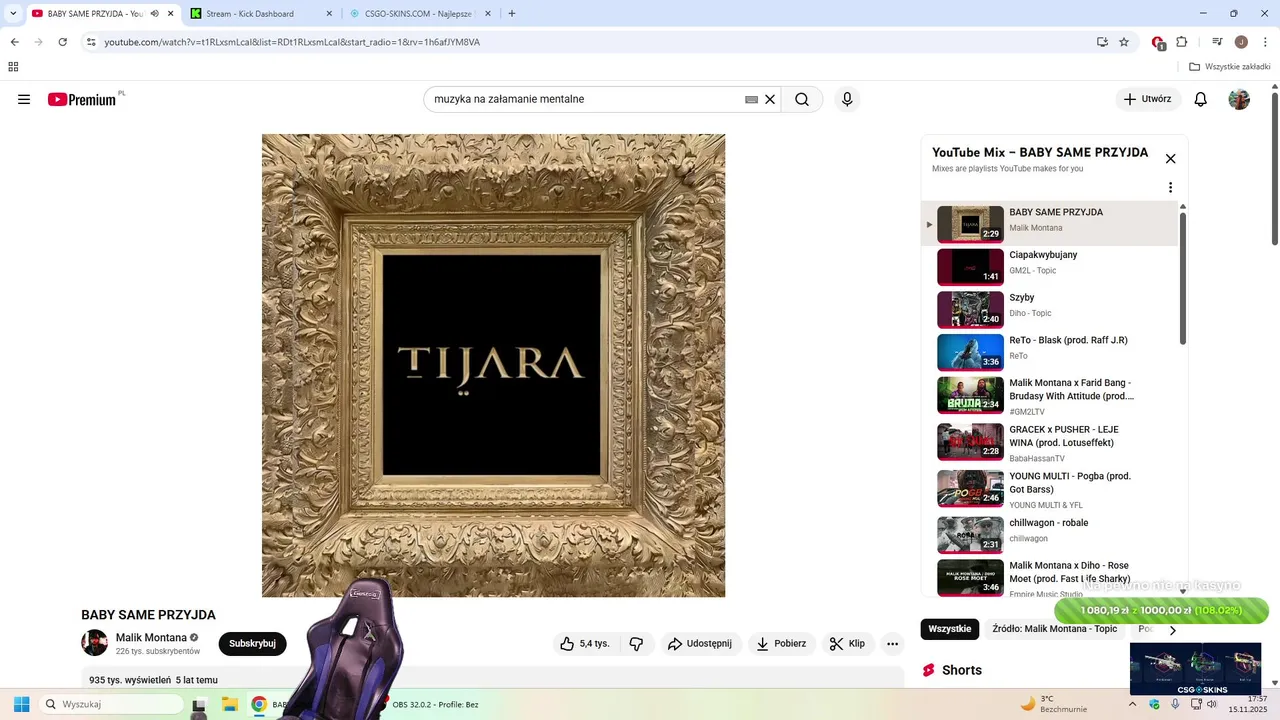Click the address bar URL
This screenshot has width=1280, height=720.
292,42
